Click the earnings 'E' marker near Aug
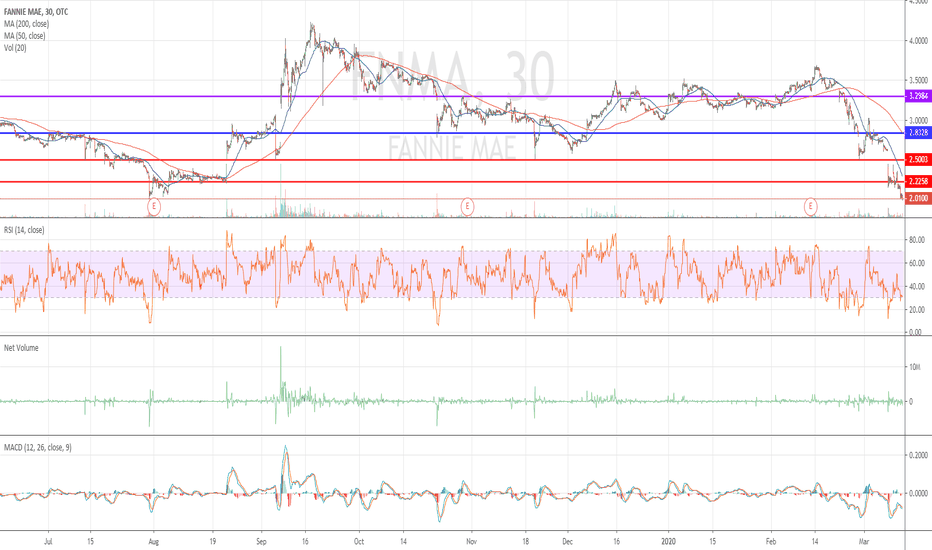932x550 pixels. 154,207
